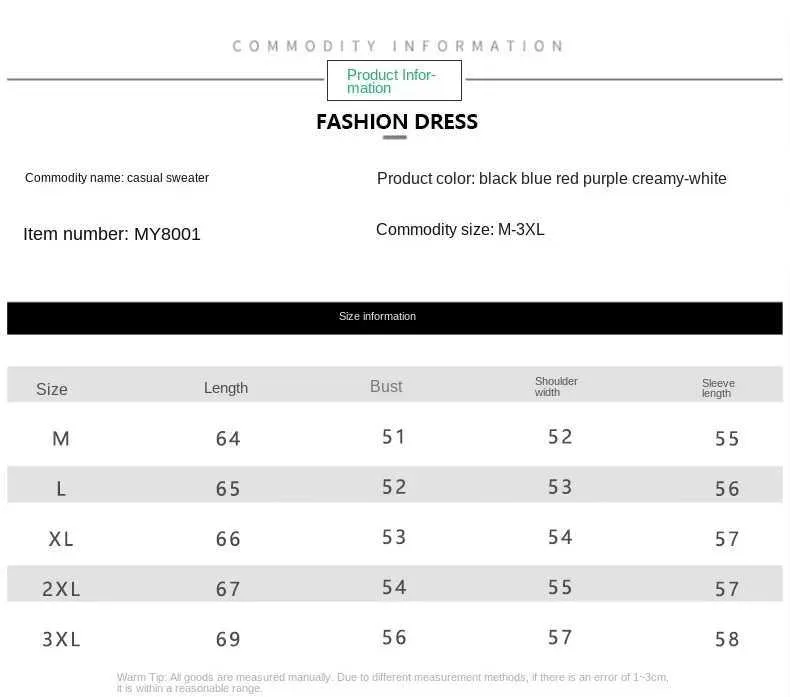Image resolution: width=790 pixels, height=697 pixels.
Task: Click the 3XL sleeve length value 58
Action: pos(727,639)
